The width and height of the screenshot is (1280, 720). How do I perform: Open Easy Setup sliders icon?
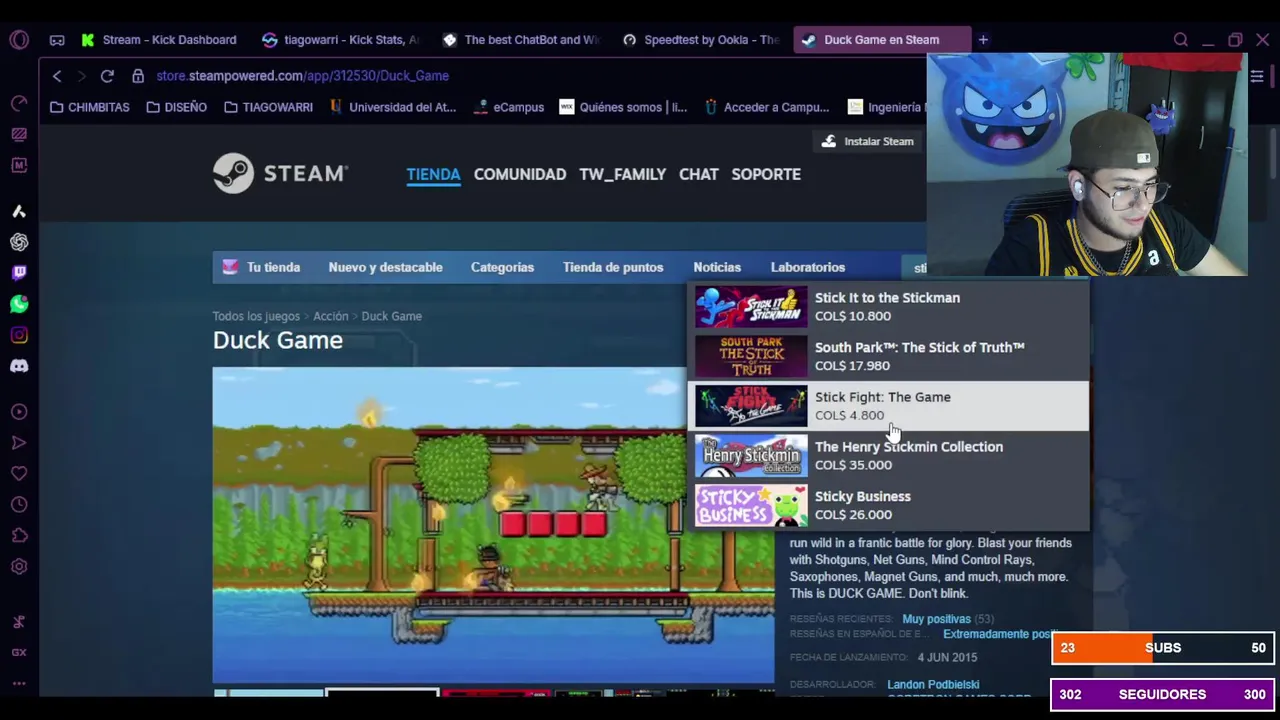[1257, 76]
